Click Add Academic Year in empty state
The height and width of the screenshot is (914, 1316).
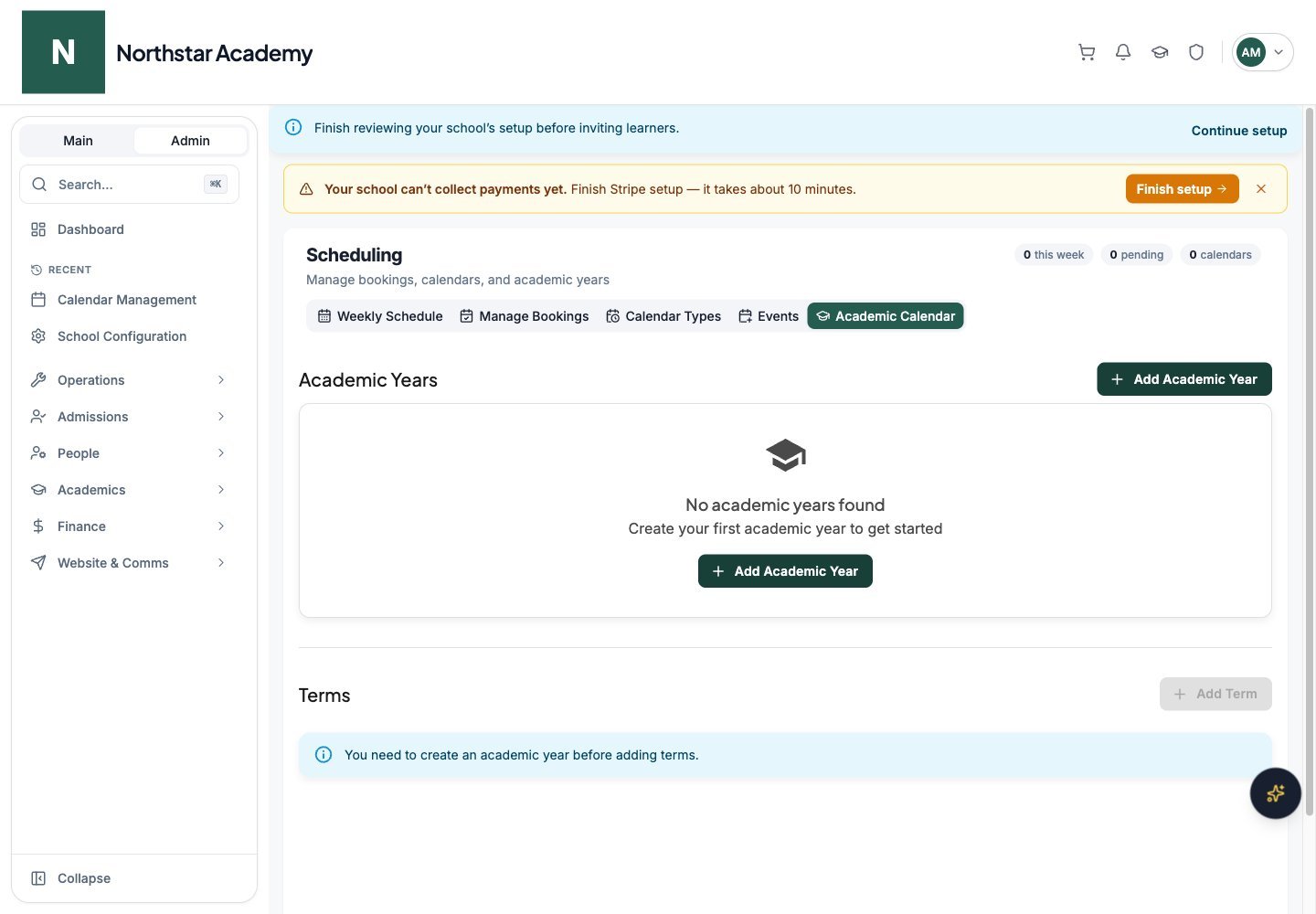(785, 571)
